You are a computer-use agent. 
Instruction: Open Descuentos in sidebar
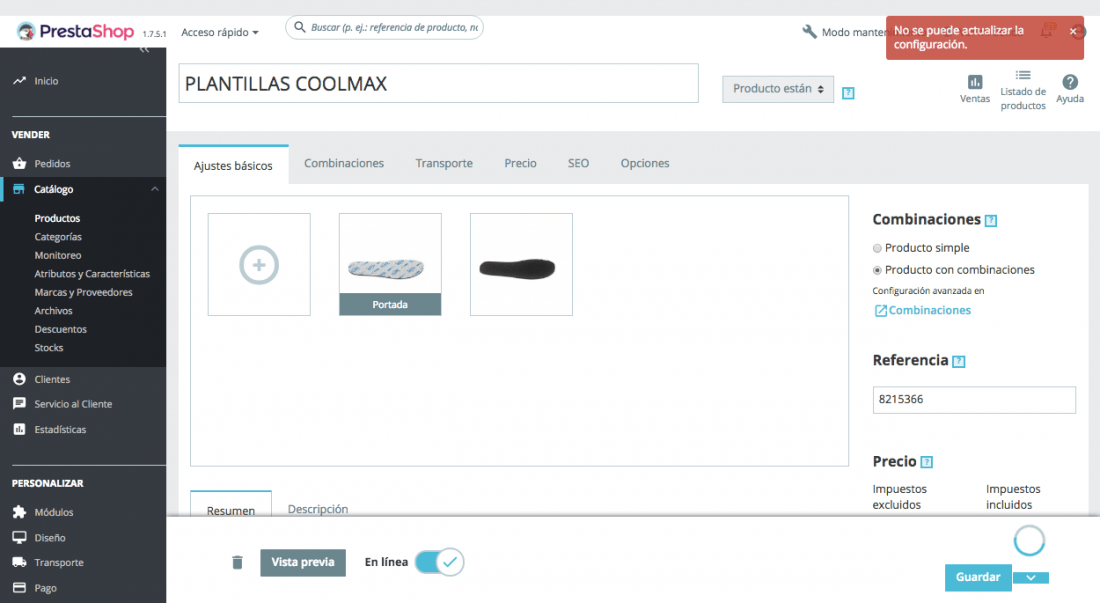(x=60, y=329)
